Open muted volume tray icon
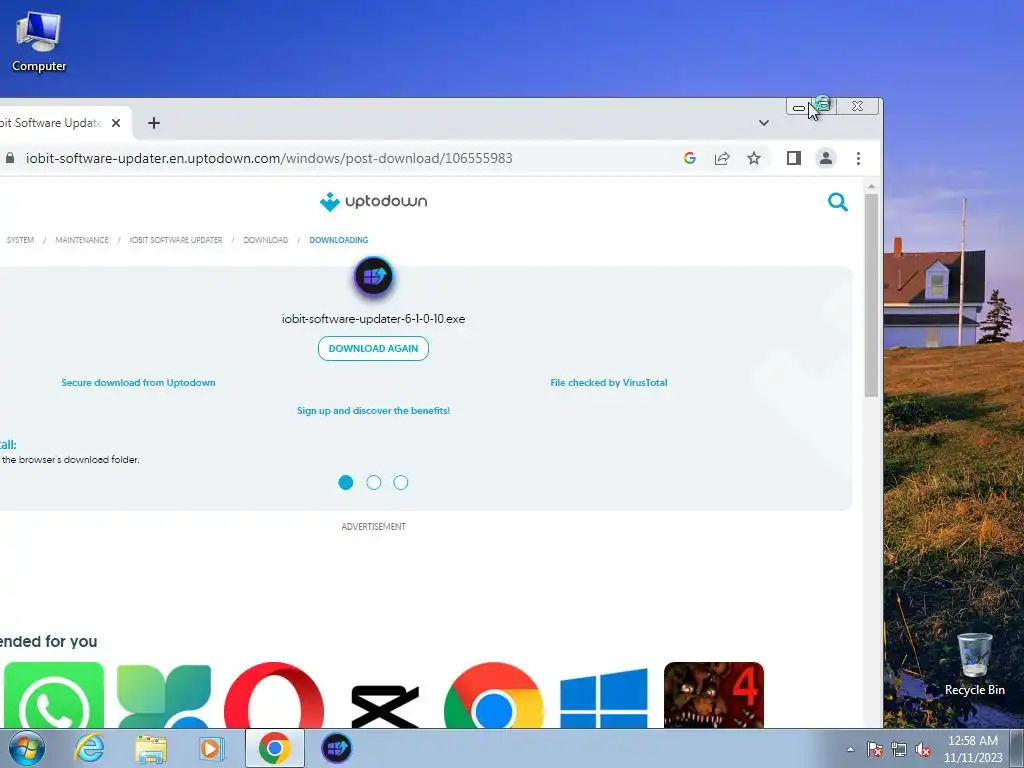The height and width of the screenshot is (768, 1024). tap(923, 749)
